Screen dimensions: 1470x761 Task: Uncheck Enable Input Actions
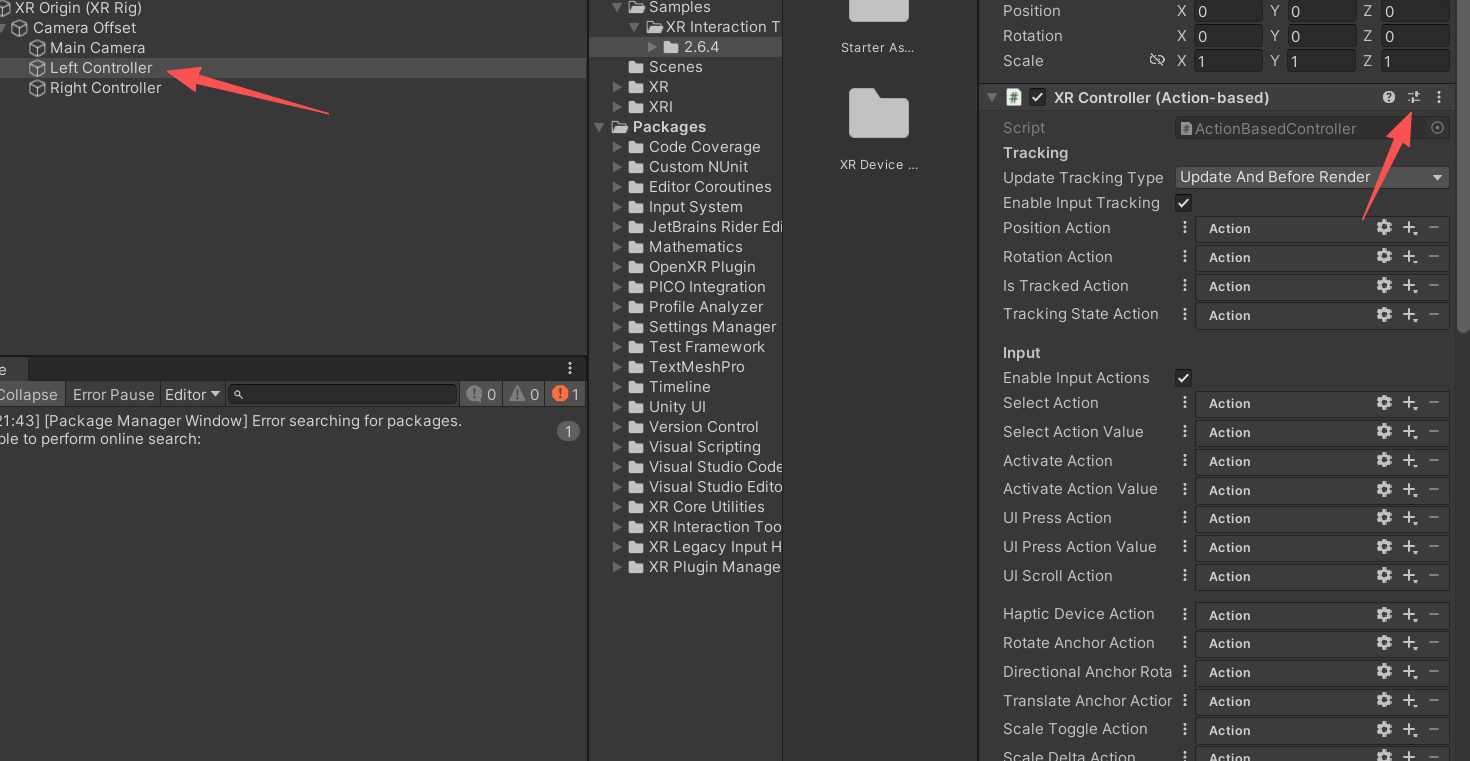tap(1183, 377)
